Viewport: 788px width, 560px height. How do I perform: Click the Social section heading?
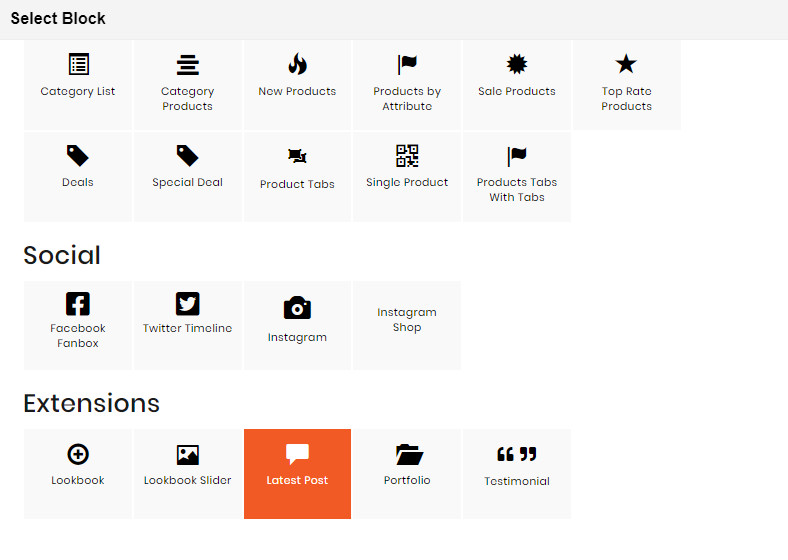pos(62,255)
